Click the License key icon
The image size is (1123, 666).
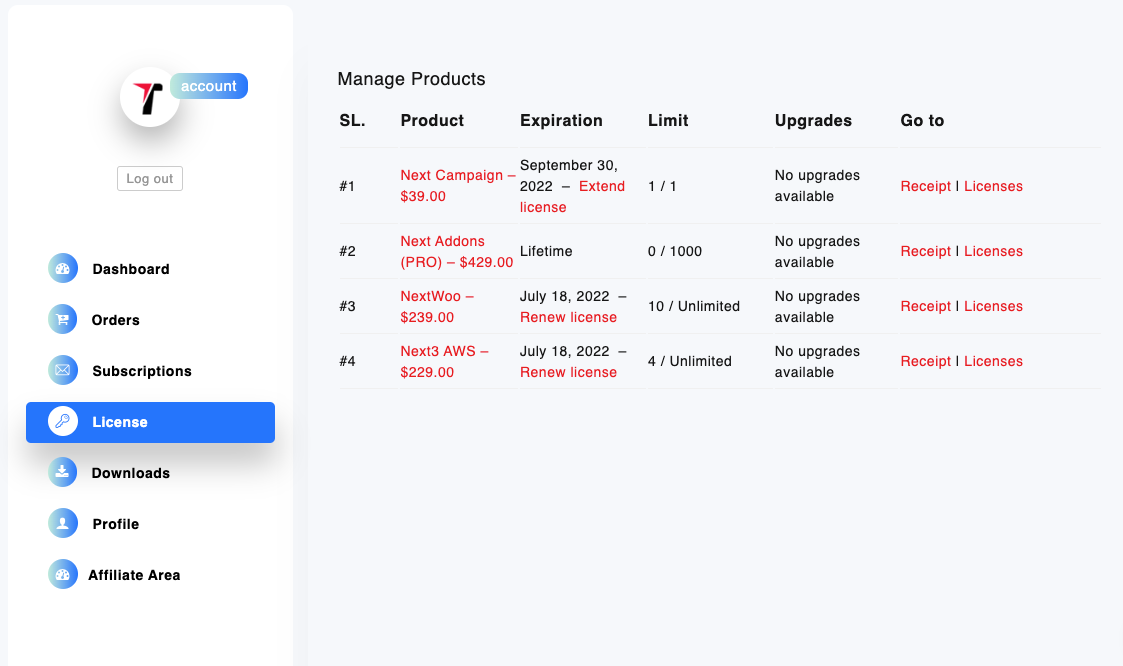click(62, 421)
